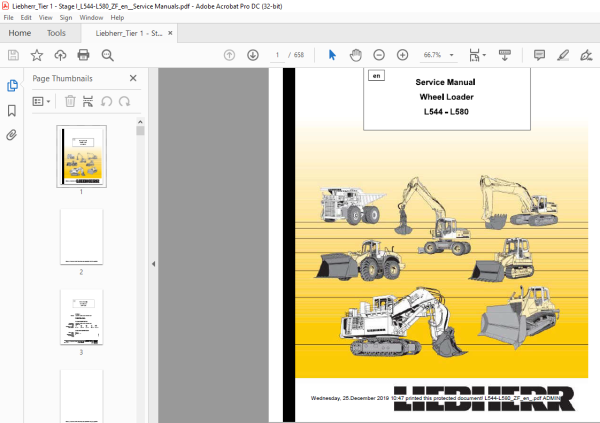The width and height of the screenshot is (600, 423).
Task: Expand thumbnail options dropdown arrow
Action: [x=48, y=101]
